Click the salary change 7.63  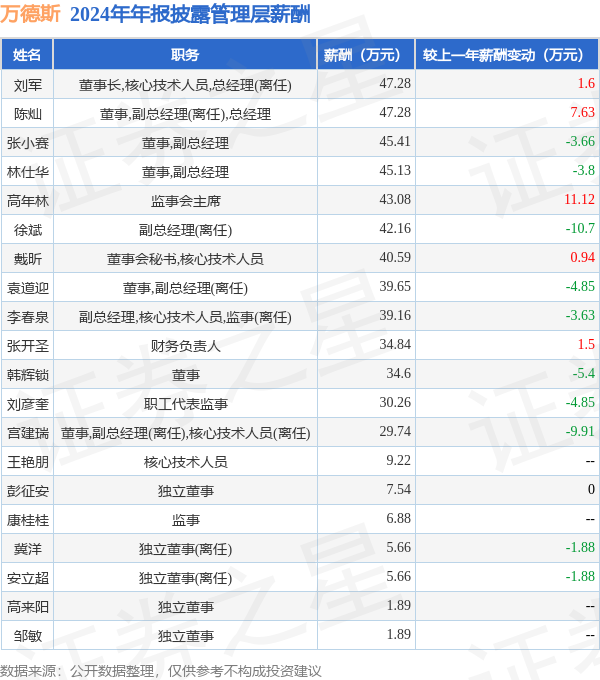[x=583, y=112]
